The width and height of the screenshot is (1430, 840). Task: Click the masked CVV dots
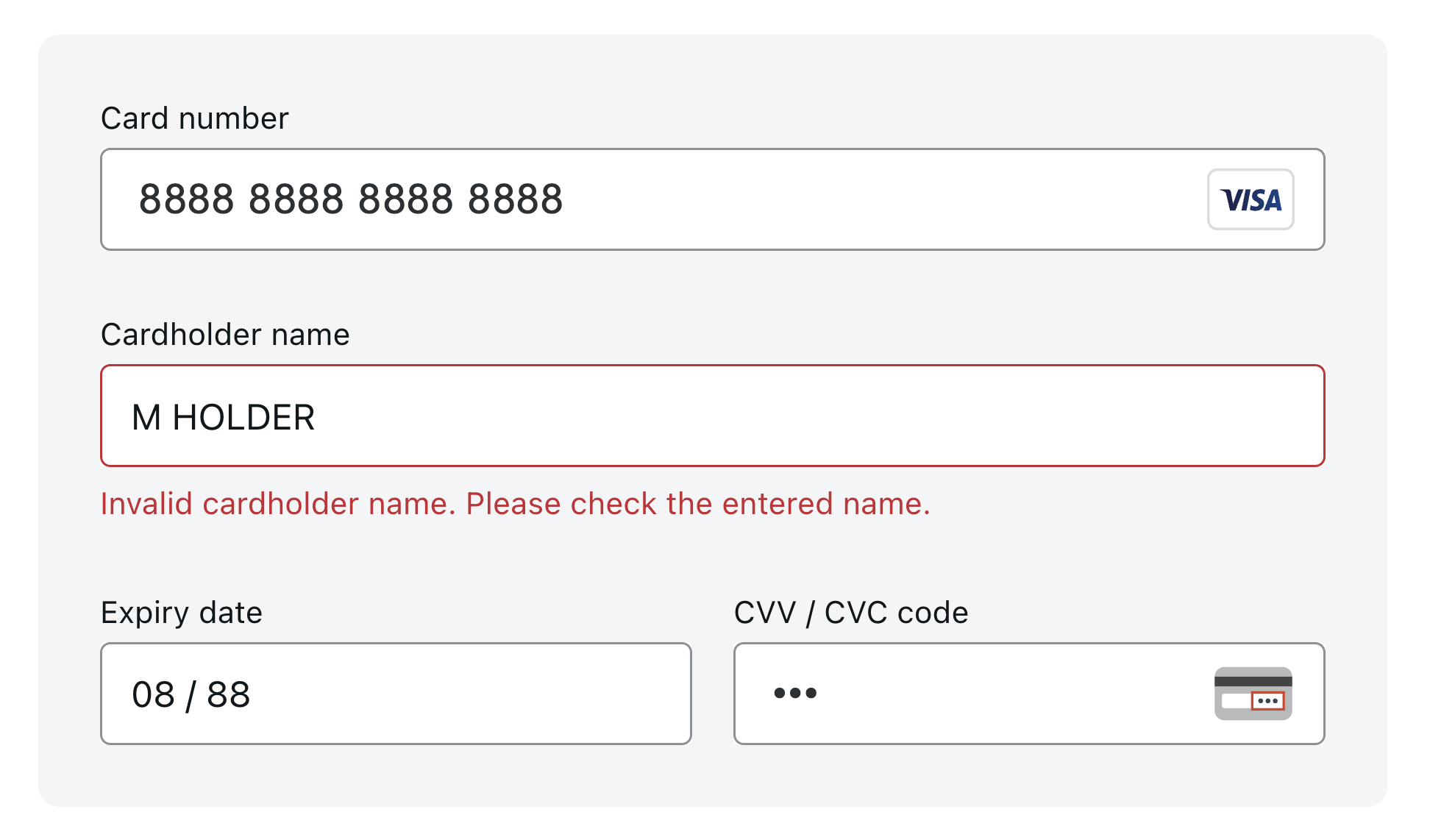tap(795, 693)
